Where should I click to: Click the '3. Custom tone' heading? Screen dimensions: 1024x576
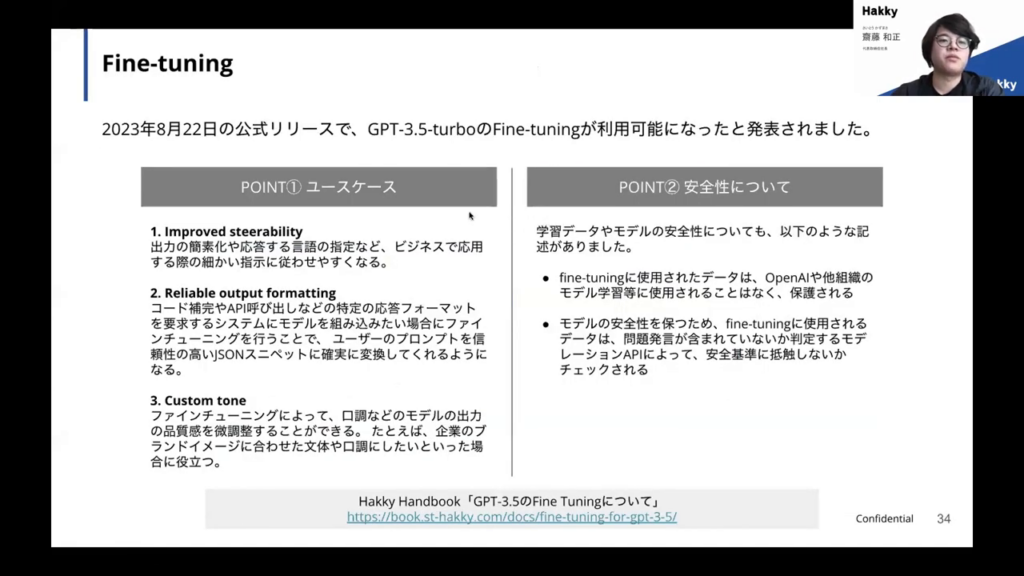[x=198, y=400]
